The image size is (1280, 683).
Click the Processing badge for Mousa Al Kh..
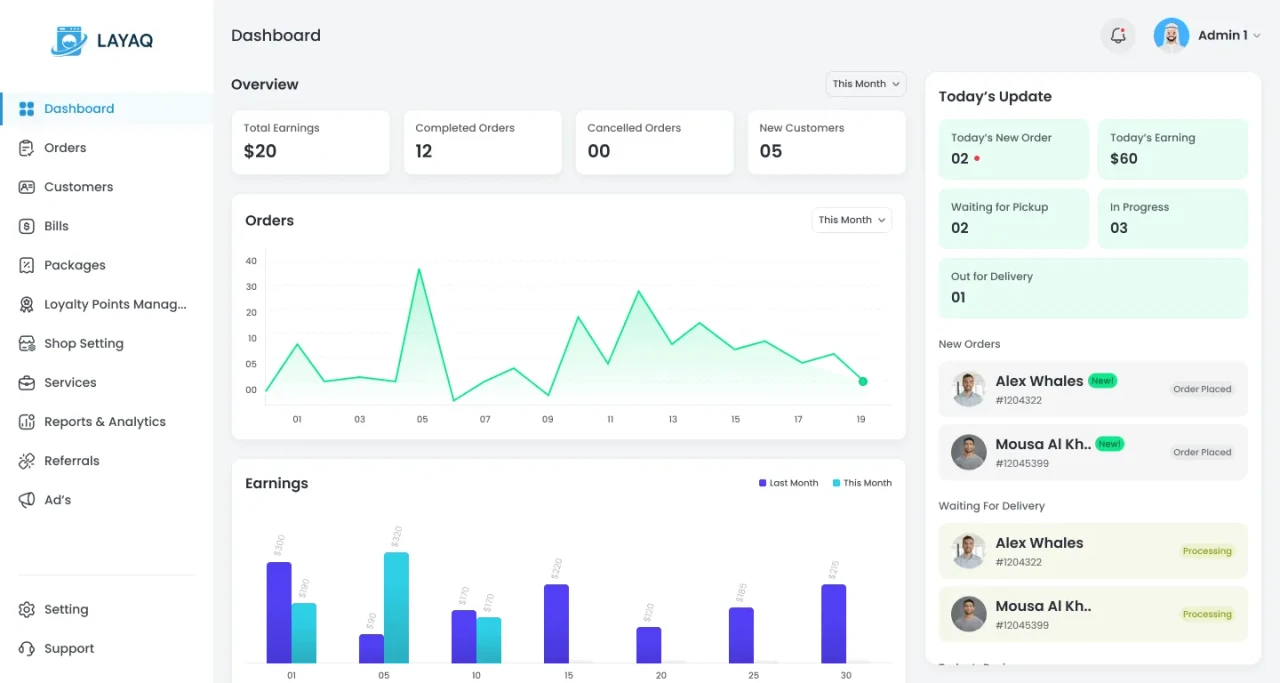1207,614
